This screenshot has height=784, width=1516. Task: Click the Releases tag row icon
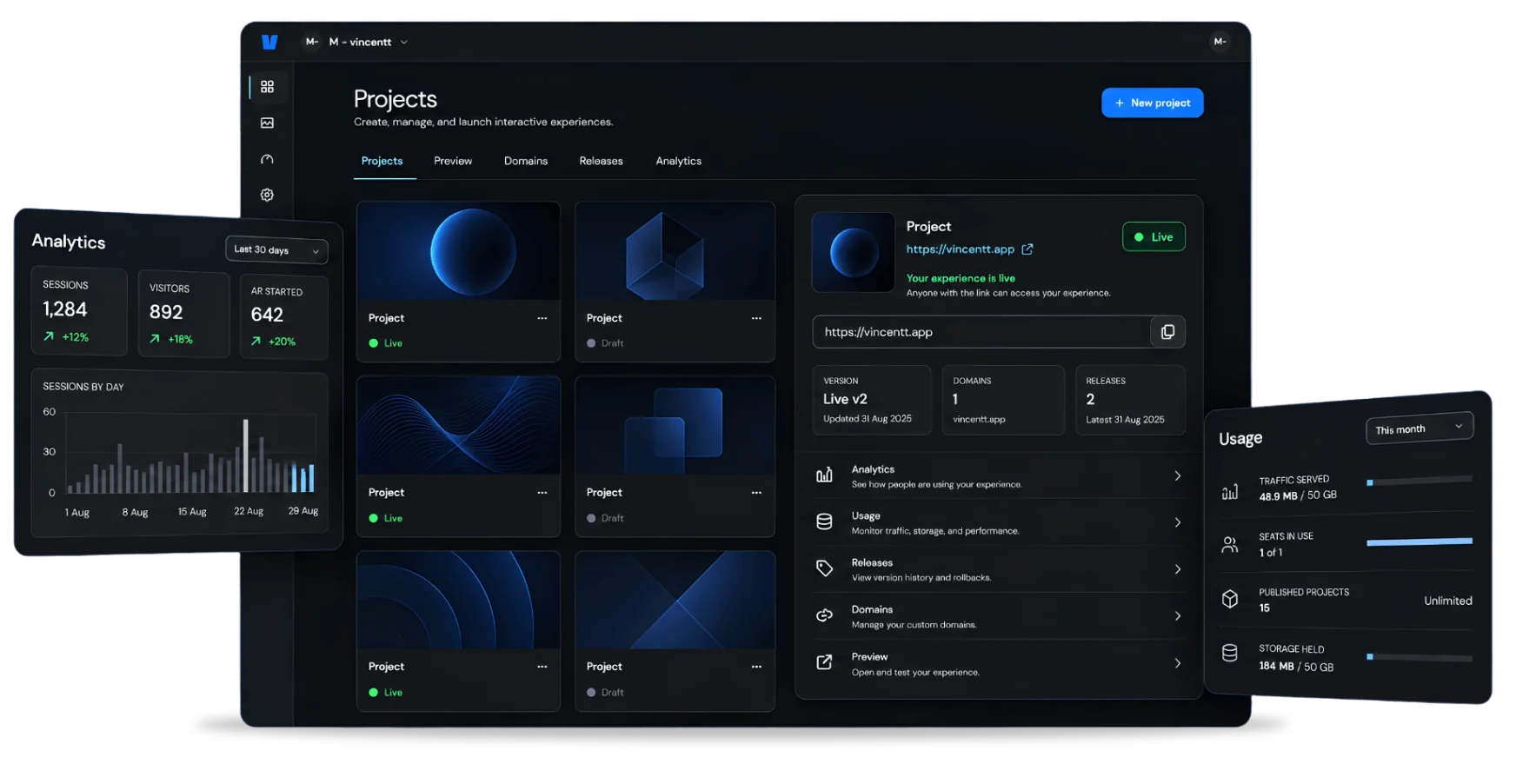tap(824, 569)
